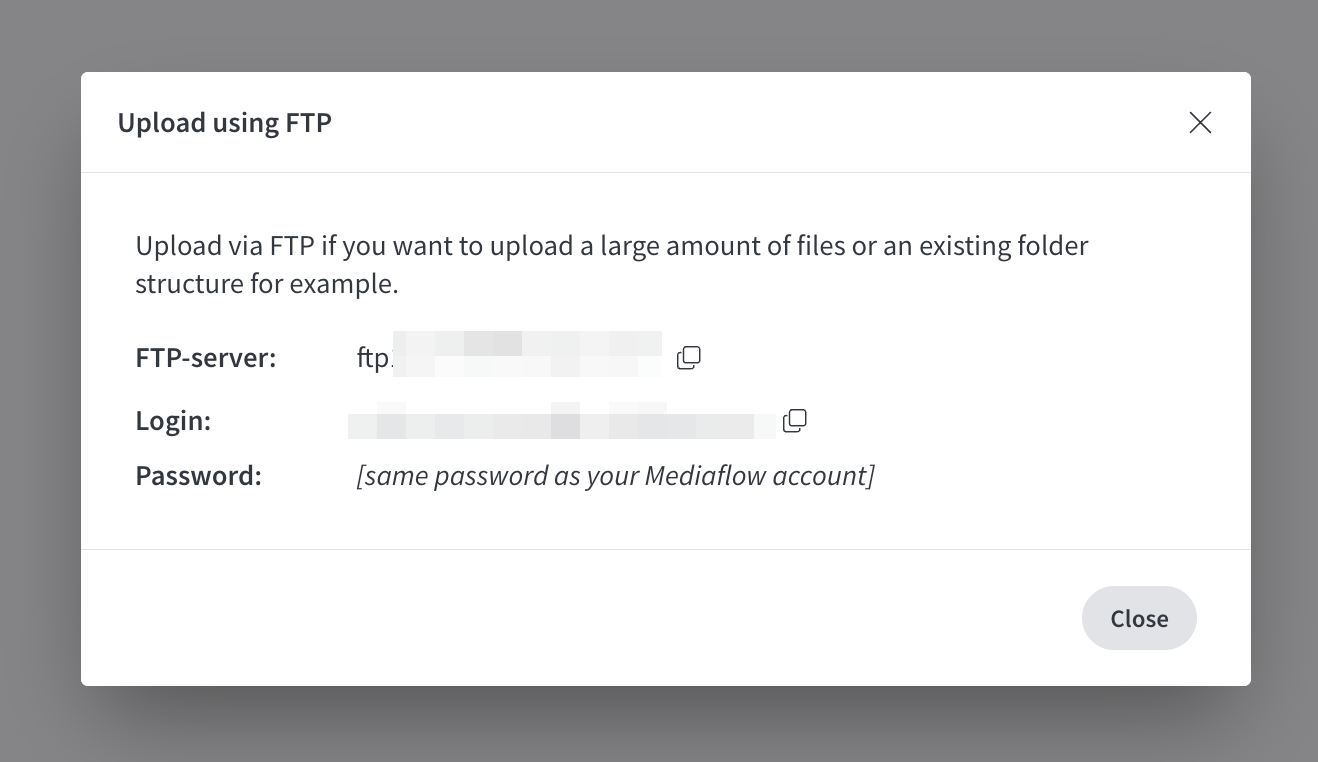Click the "structure for example." text line

(x=267, y=284)
